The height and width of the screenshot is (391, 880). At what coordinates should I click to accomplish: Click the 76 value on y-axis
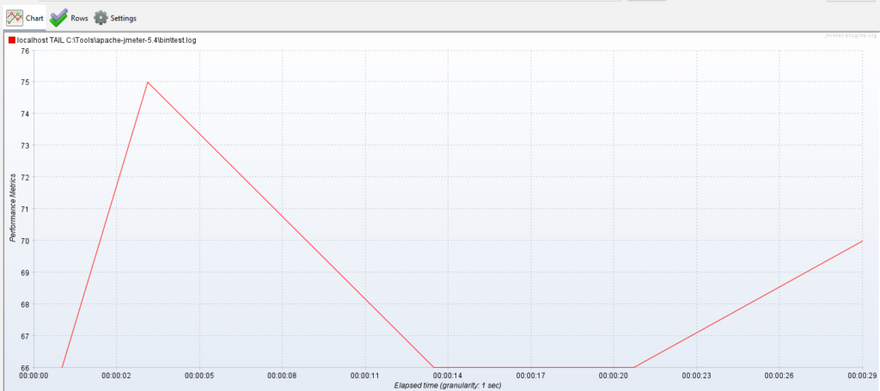tap(24, 50)
